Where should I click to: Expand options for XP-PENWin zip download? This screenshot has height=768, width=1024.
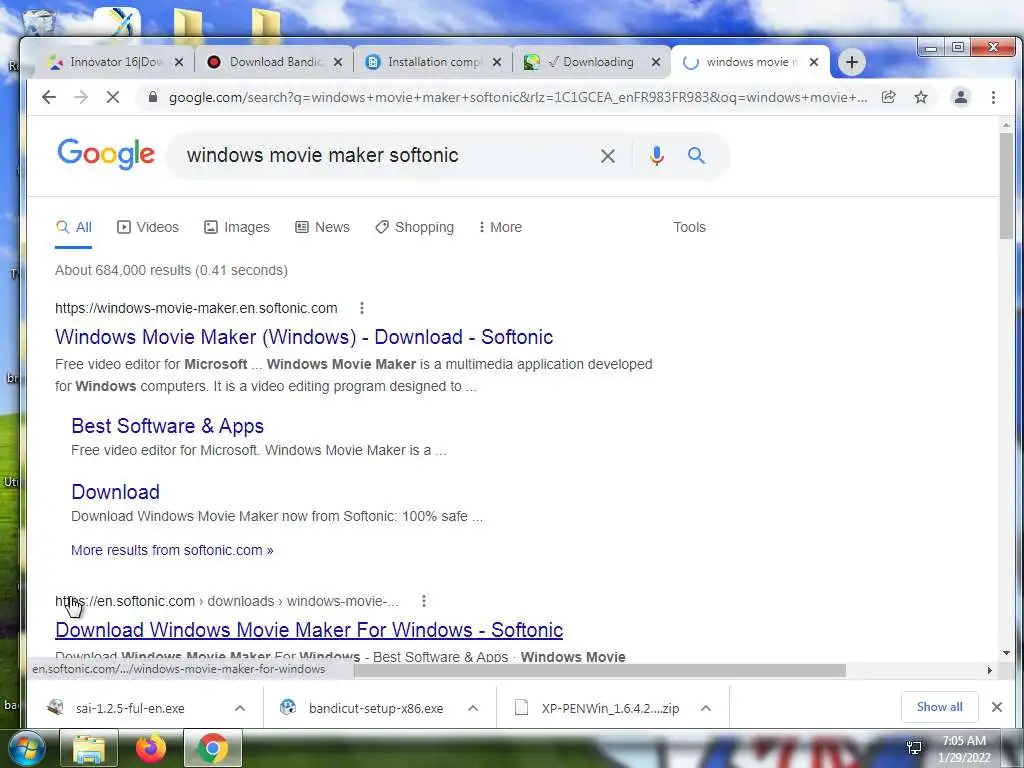tap(705, 708)
